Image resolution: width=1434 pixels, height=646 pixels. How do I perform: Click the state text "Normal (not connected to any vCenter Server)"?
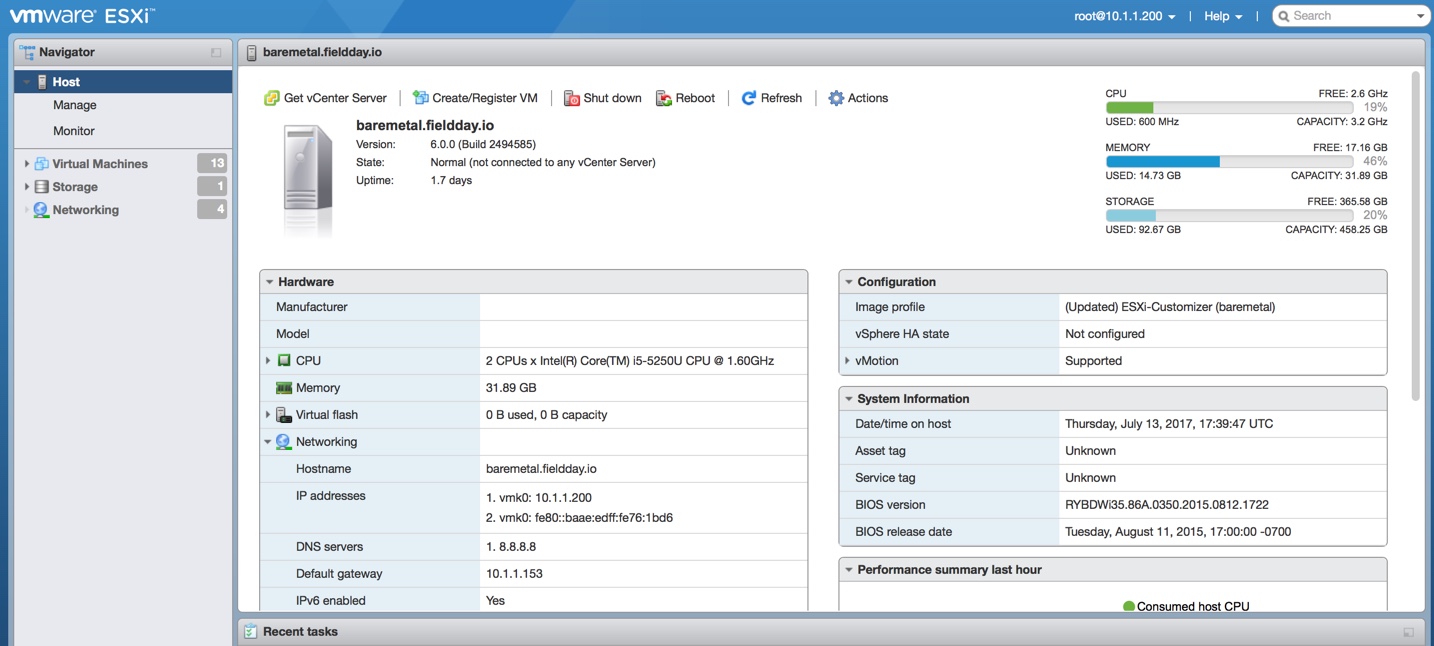coord(543,162)
